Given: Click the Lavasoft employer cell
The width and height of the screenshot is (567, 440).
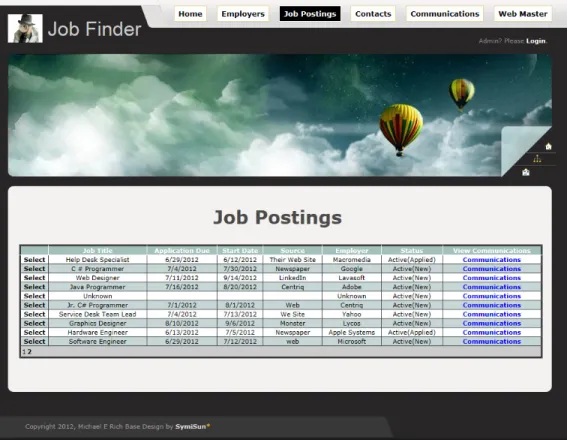Looking at the screenshot, I should pos(351,278).
